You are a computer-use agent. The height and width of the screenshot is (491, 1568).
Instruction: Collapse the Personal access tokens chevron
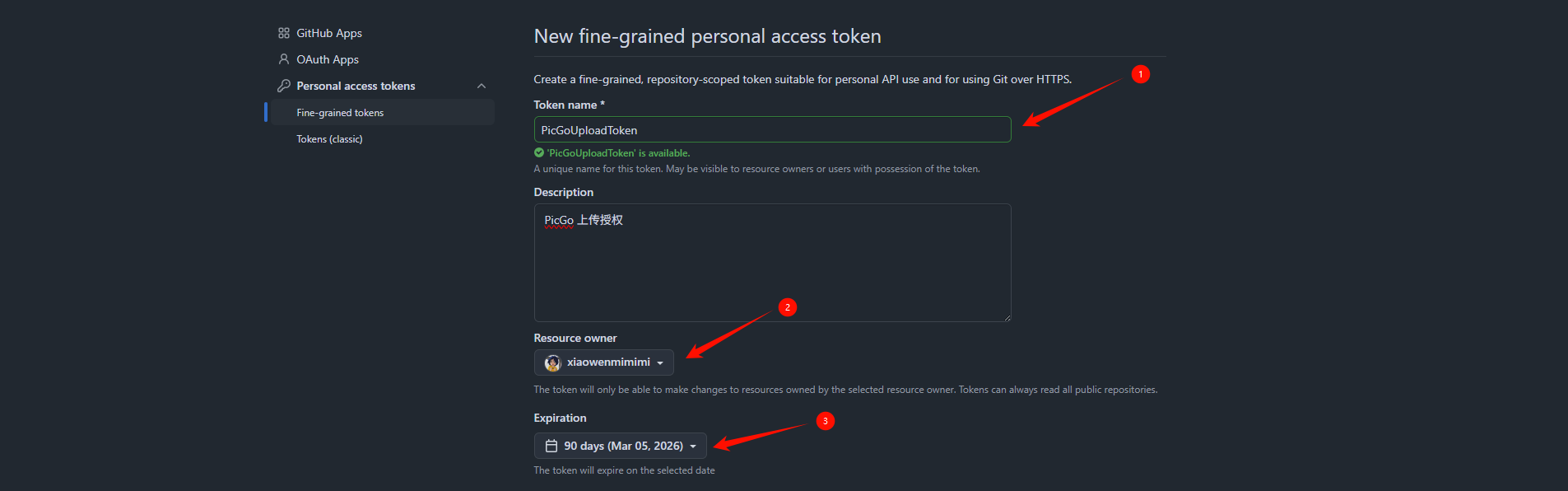[x=482, y=86]
